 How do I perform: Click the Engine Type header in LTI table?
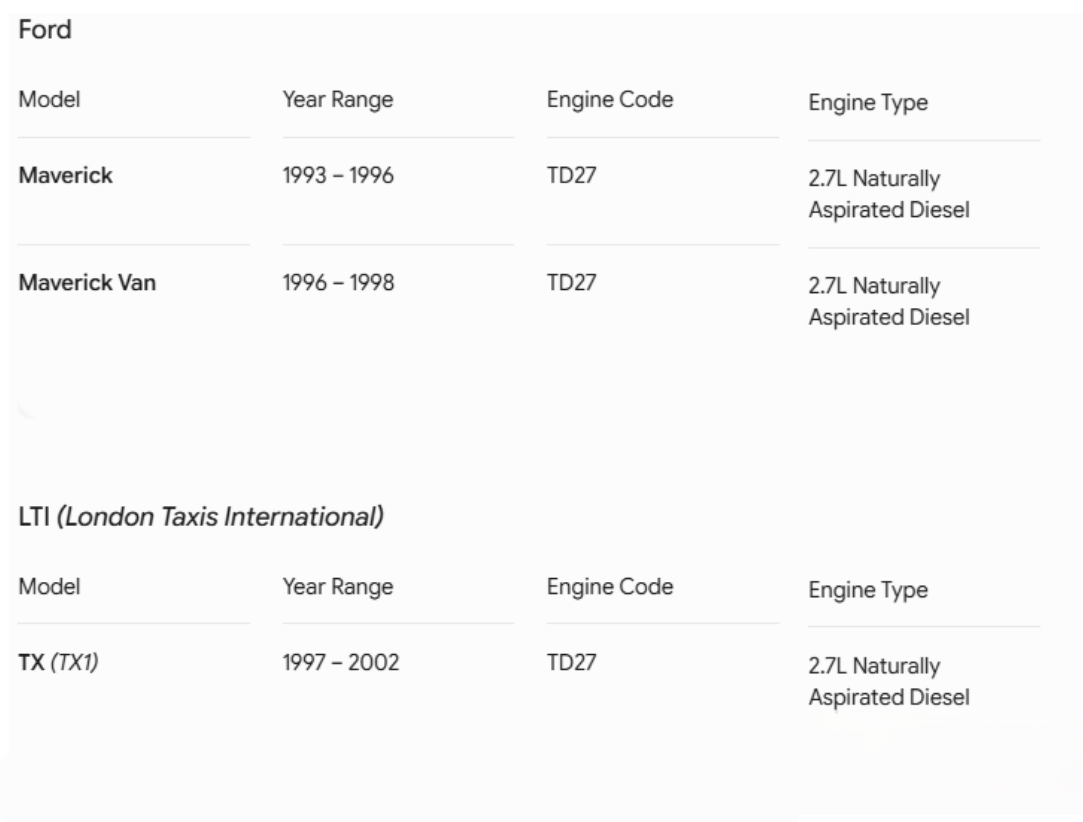(x=868, y=590)
